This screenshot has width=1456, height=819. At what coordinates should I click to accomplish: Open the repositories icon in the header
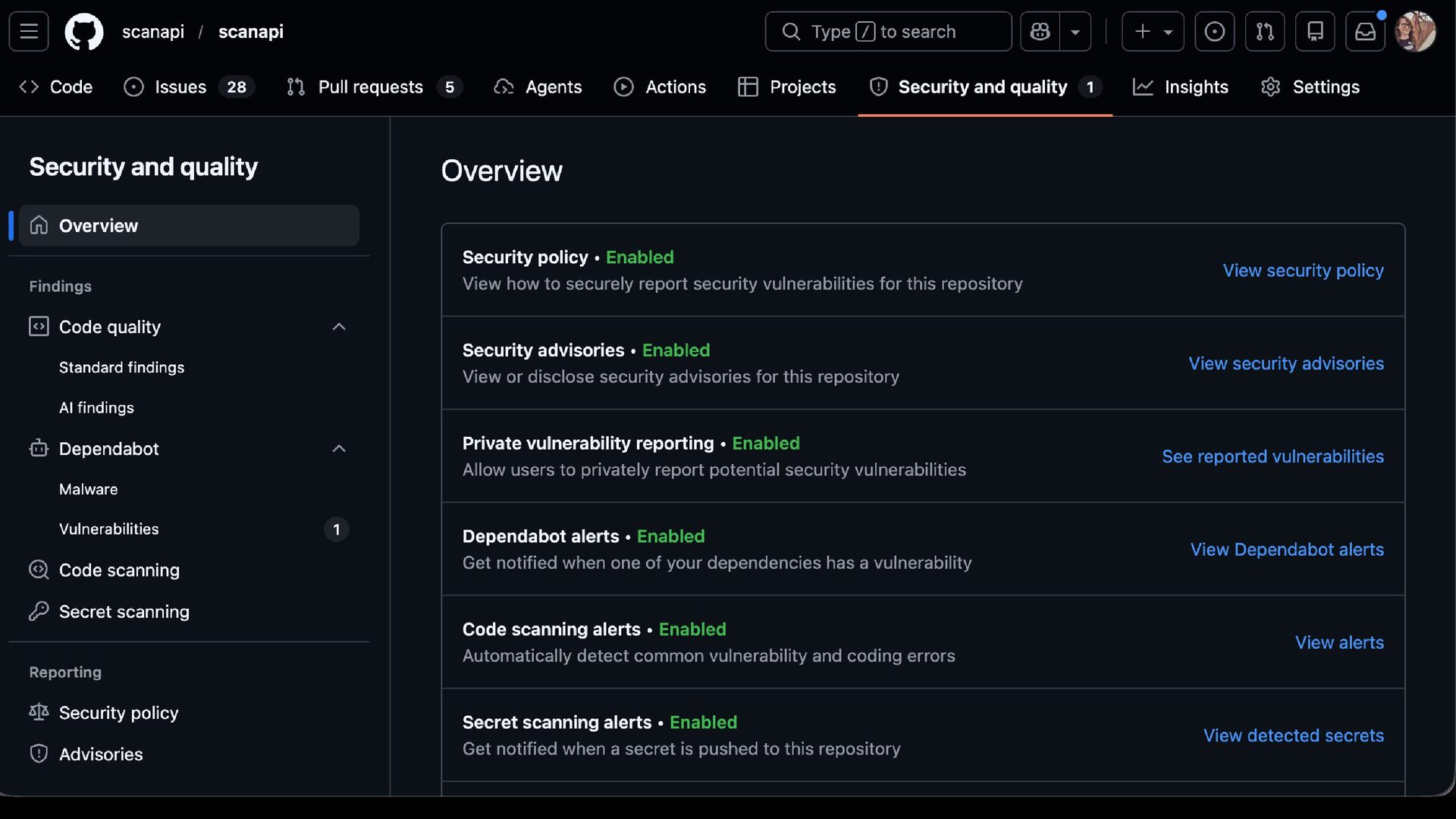[1315, 31]
